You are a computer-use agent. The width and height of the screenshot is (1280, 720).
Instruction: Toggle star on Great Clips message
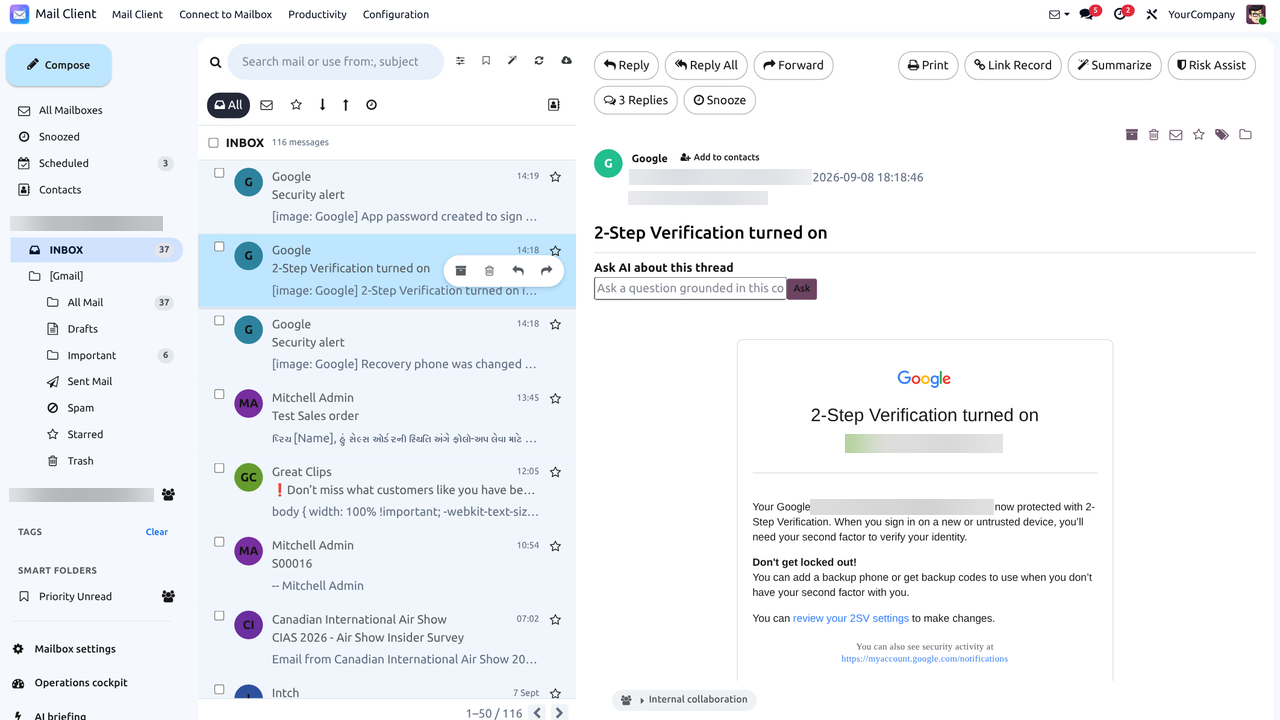click(555, 472)
